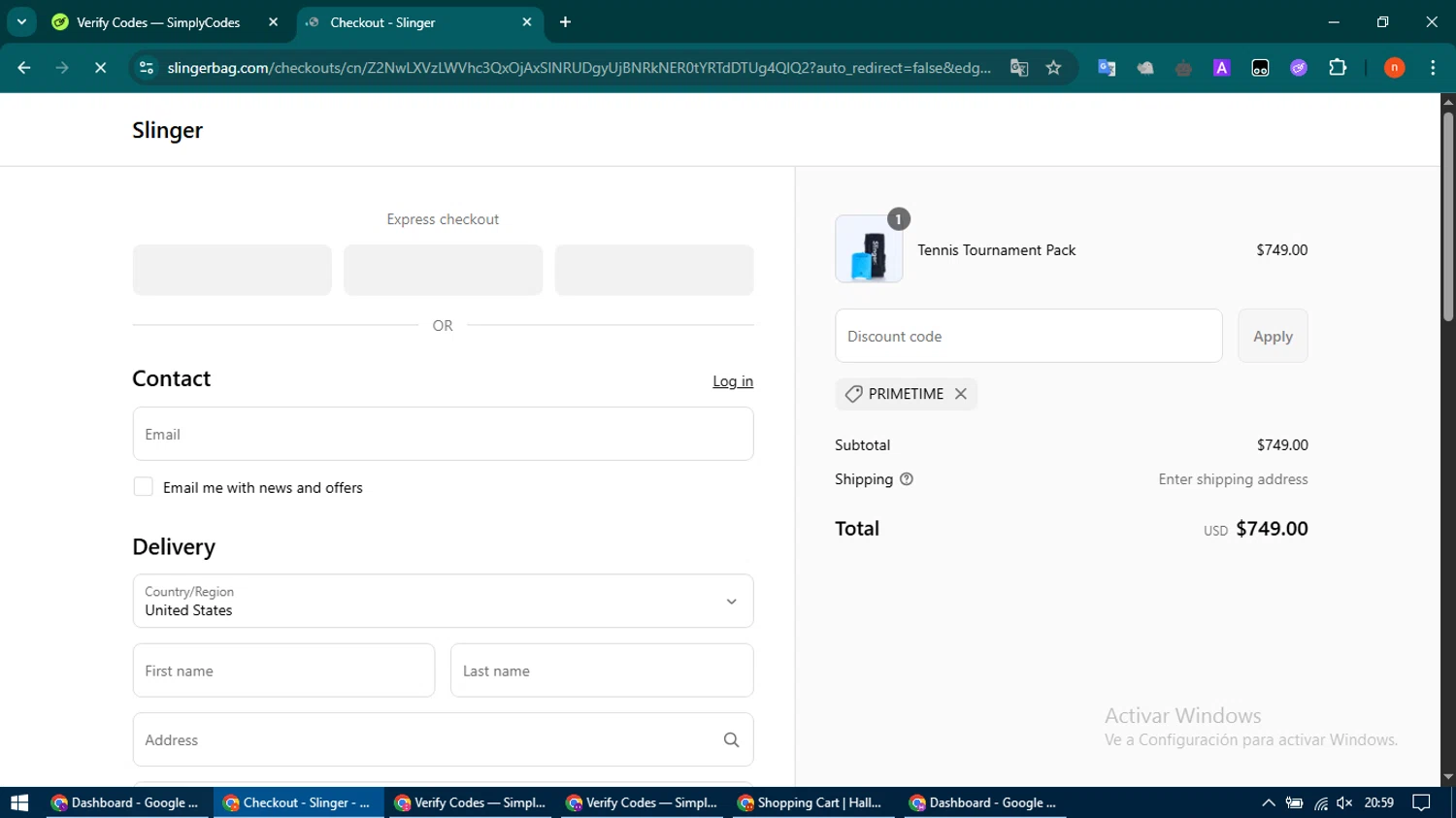Click the middle express checkout button

(x=443, y=270)
